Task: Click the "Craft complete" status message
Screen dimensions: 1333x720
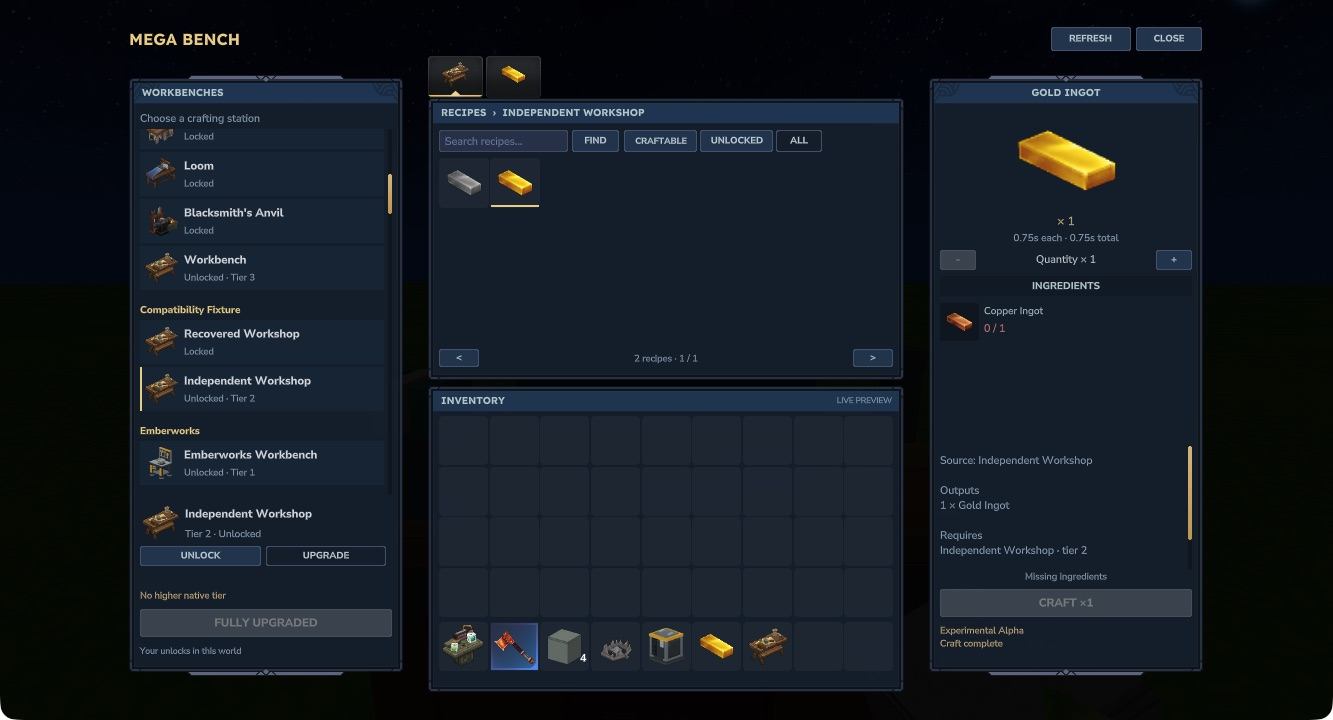Action: 972,643
